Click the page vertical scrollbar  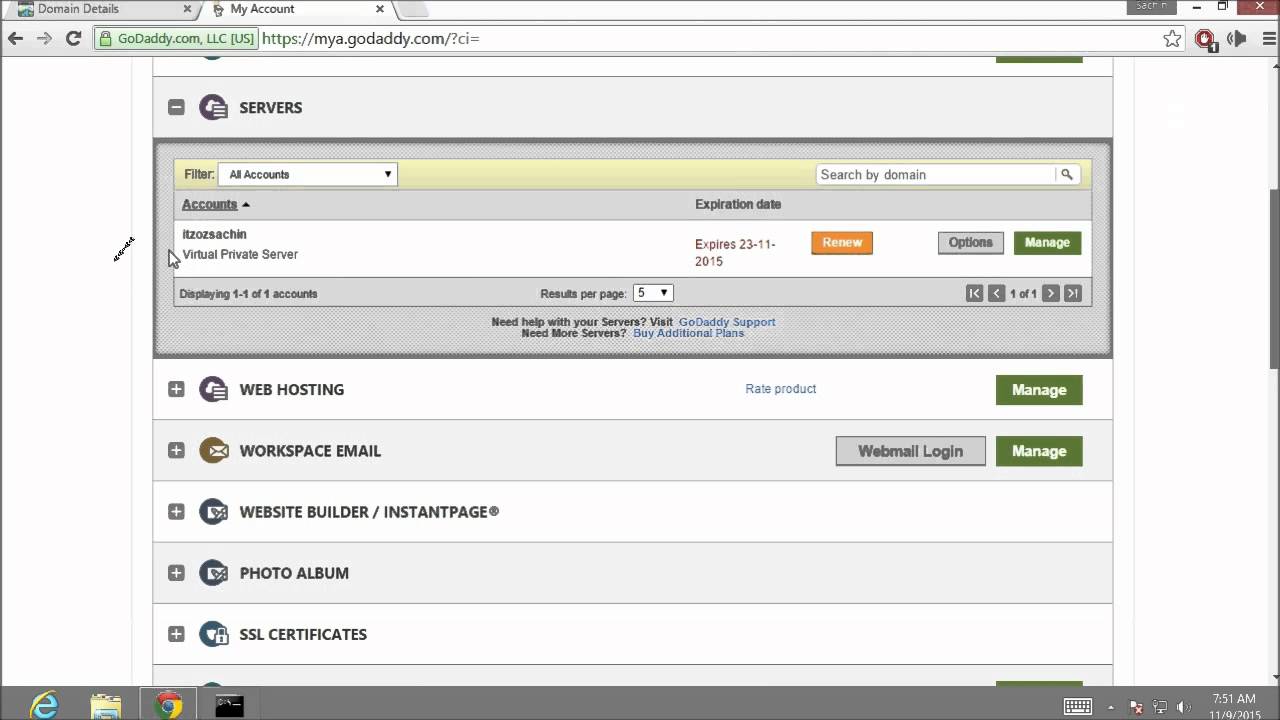[x=1273, y=277]
